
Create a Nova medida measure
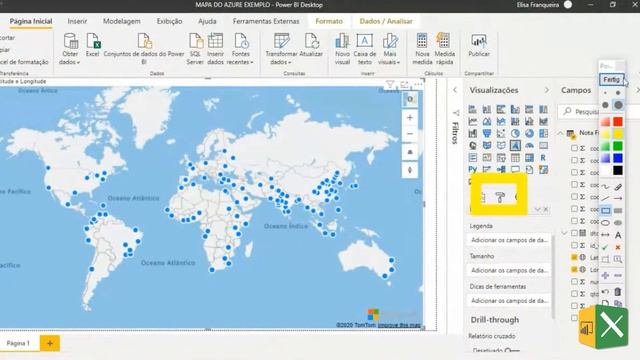pyautogui.click(x=422, y=49)
